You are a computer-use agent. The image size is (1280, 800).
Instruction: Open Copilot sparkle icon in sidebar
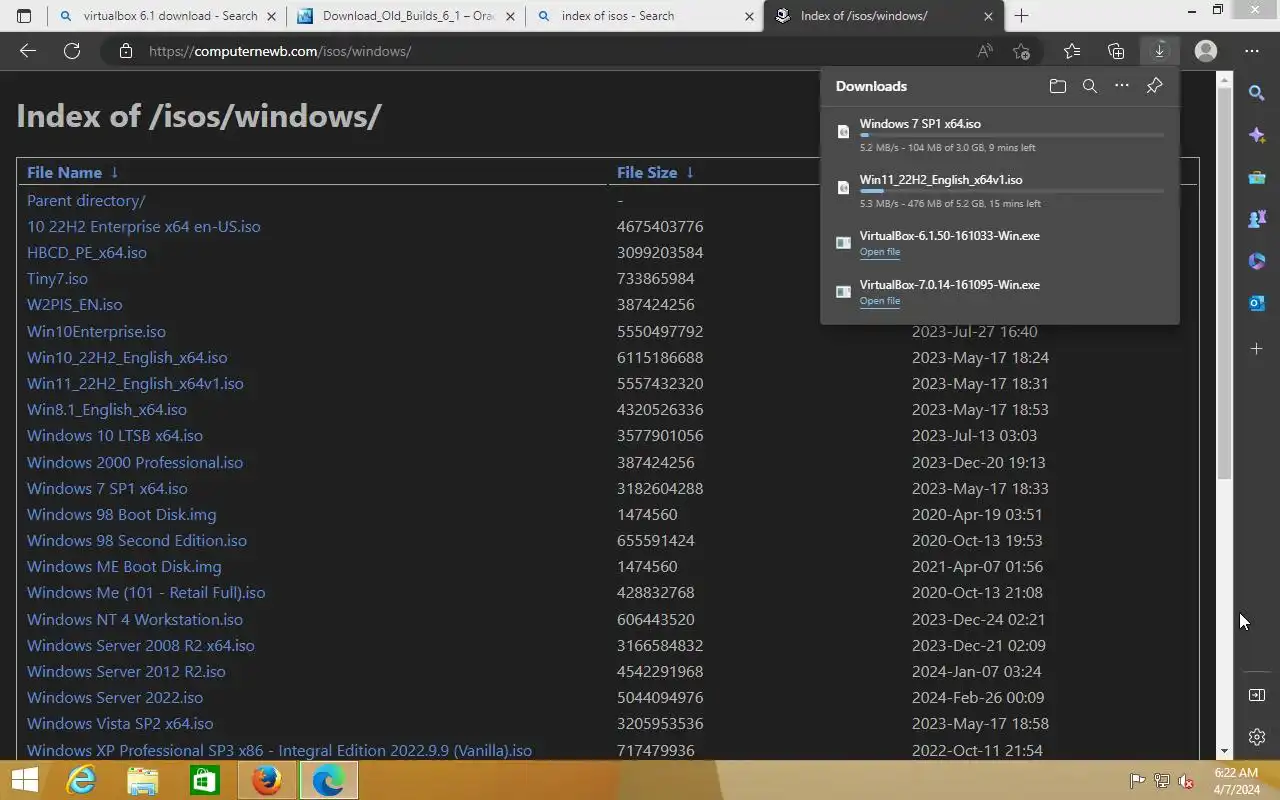1257,135
